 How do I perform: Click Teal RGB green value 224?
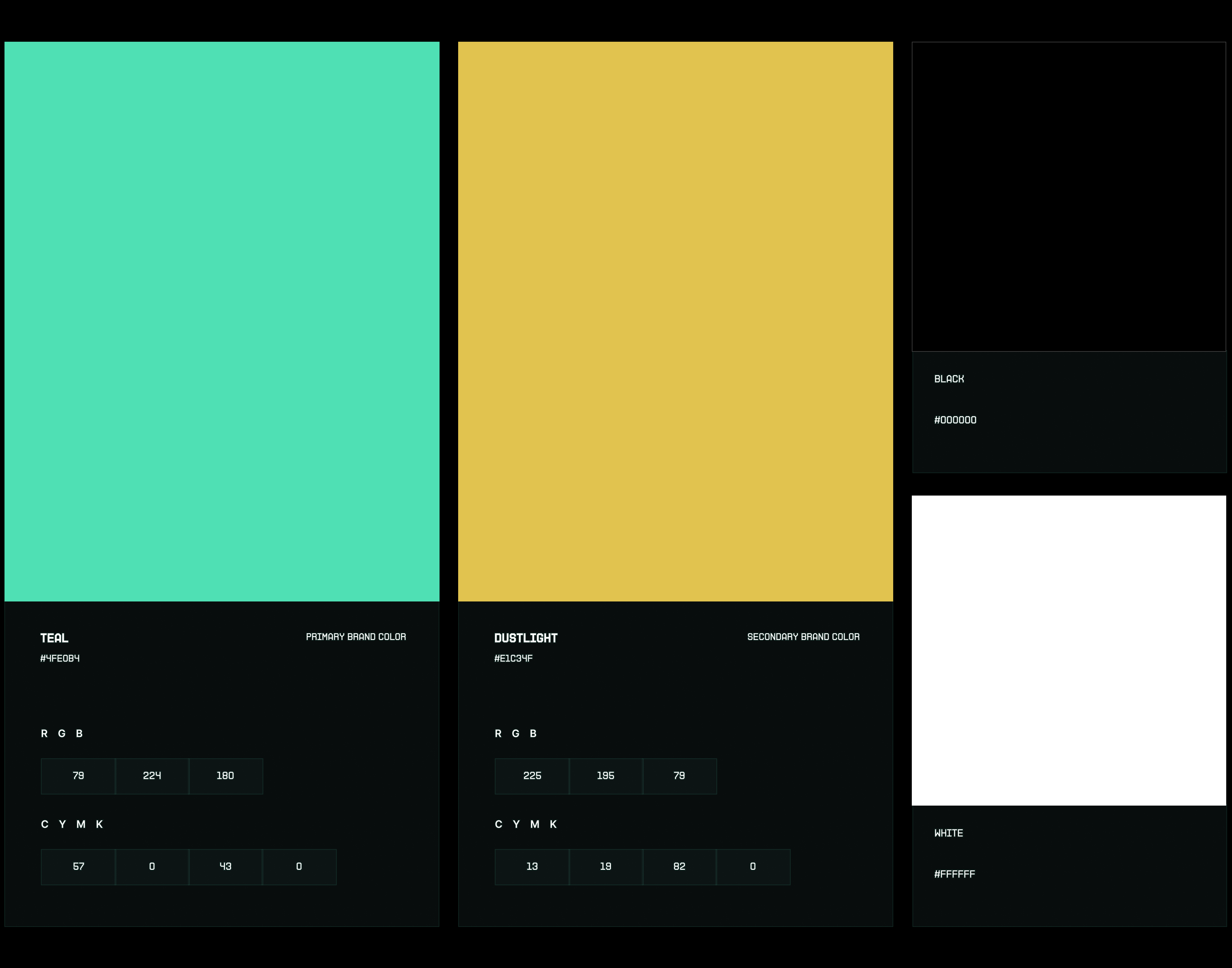(x=152, y=776)
